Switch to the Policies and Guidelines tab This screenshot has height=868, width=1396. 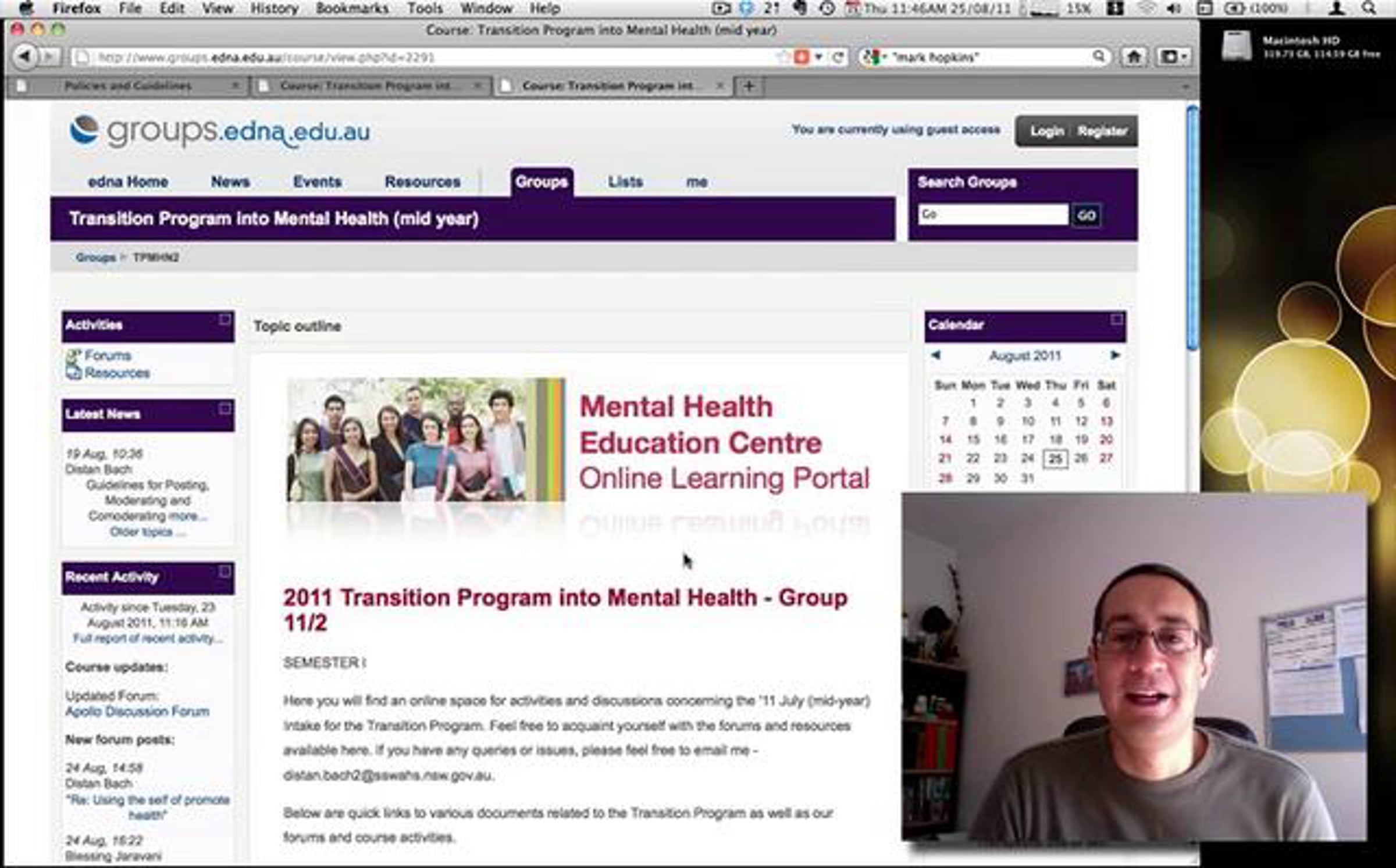(129, 86)
